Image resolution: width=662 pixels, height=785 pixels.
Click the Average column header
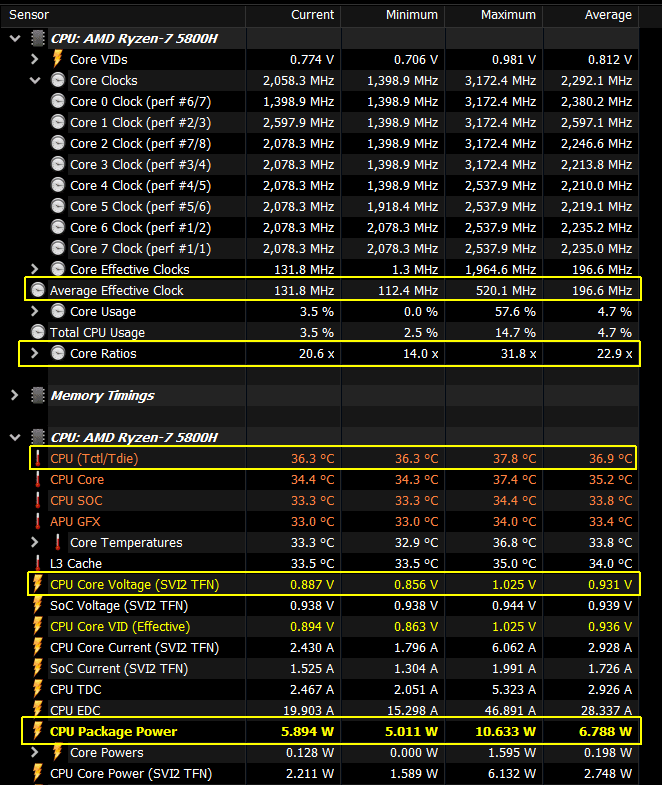pyautogui.click(x=608, y=15)
